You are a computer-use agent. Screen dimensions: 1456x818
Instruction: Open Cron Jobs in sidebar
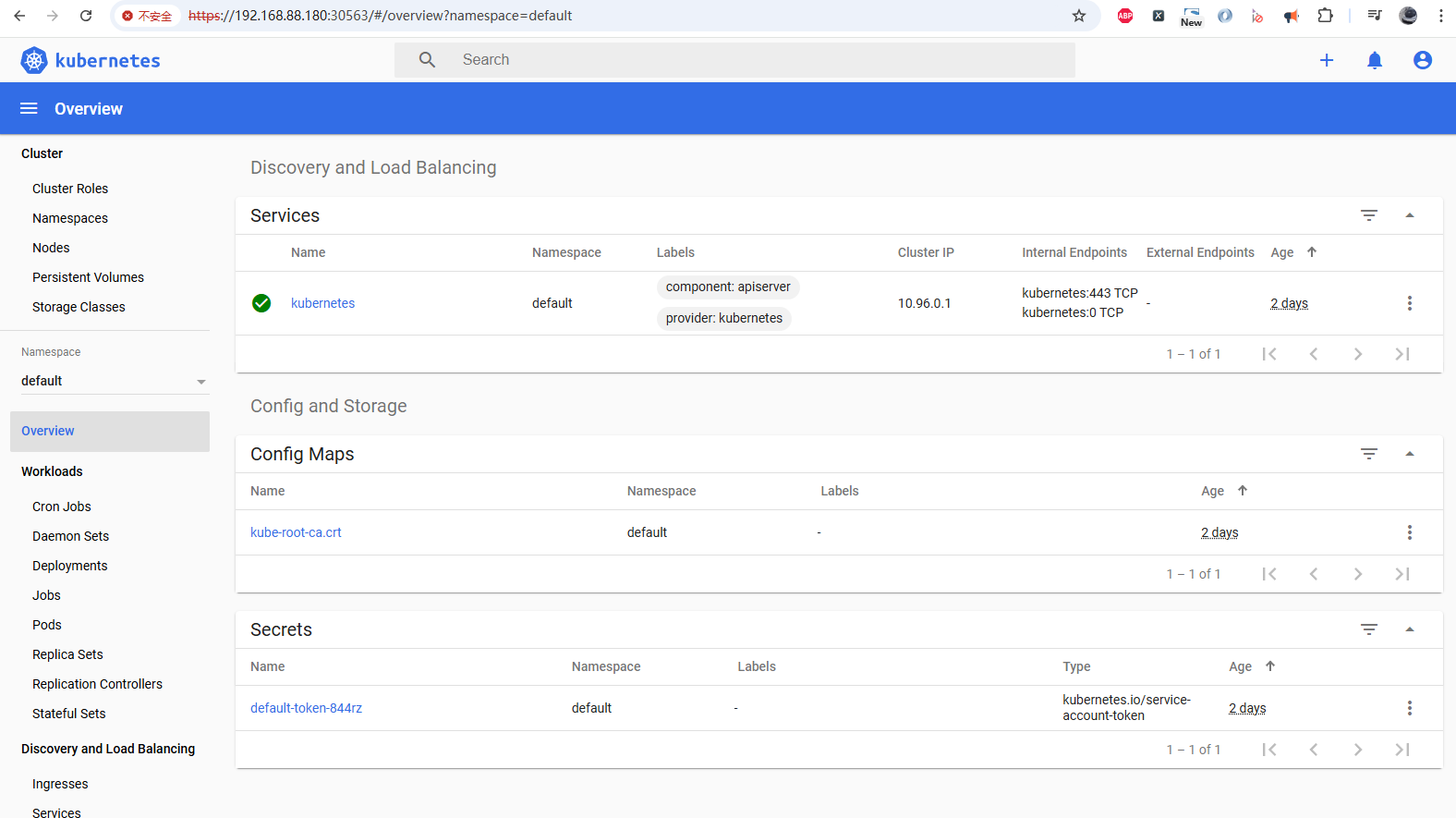click(62, 507)
